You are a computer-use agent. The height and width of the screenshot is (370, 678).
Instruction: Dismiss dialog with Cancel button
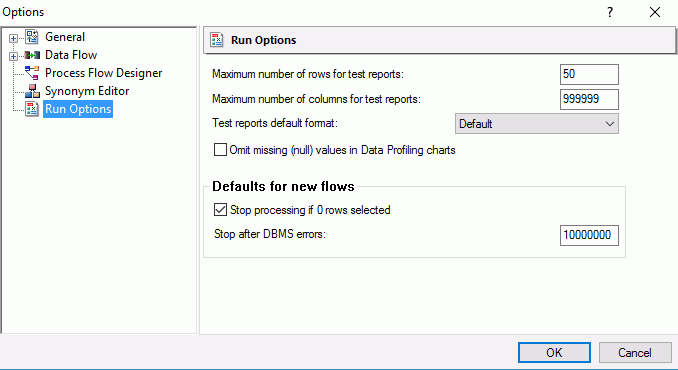(x=635, y=353)
